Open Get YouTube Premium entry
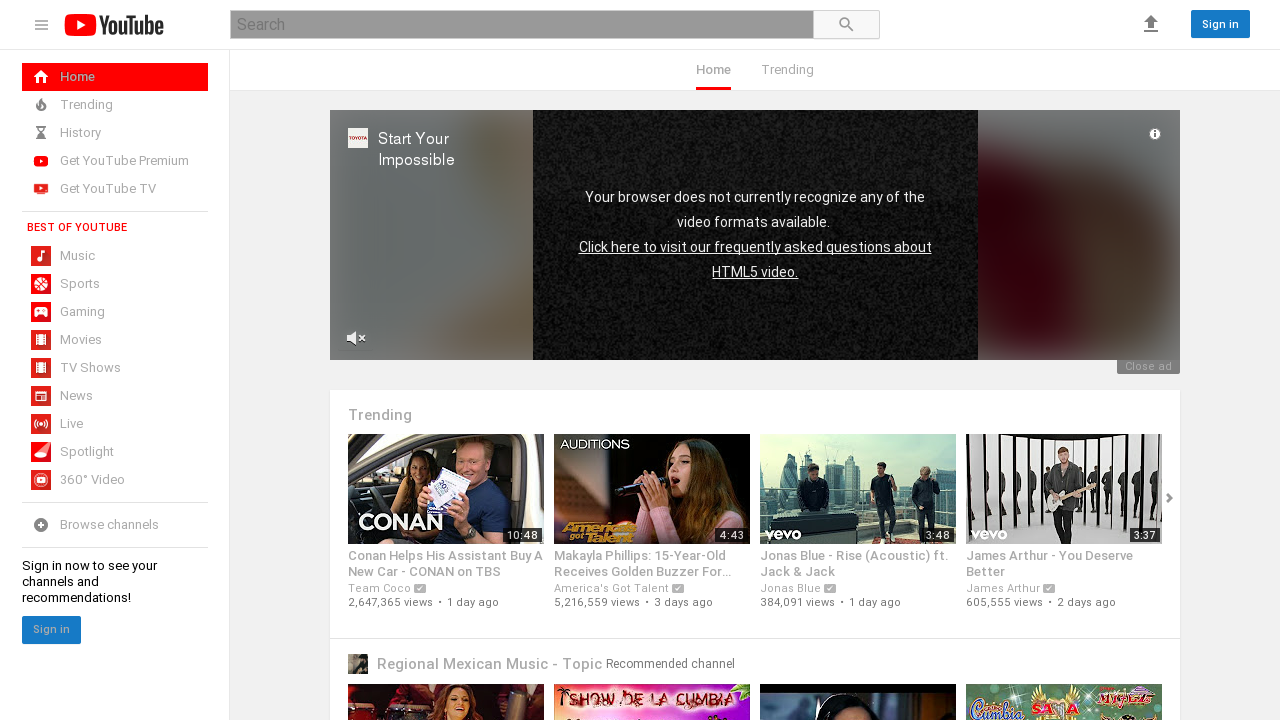 click(115, 161)
